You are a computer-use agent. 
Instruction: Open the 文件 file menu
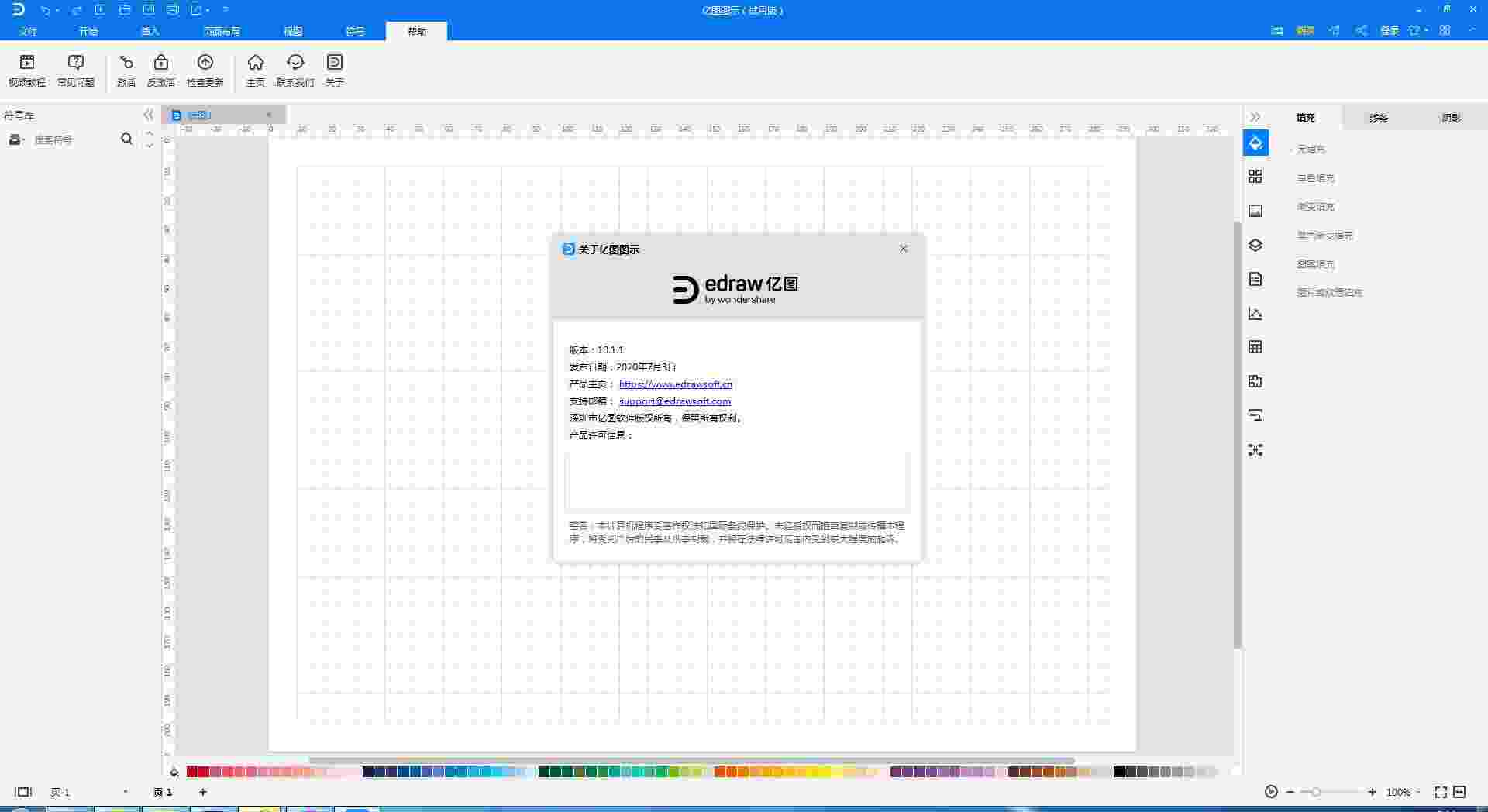[x=28, y=31]
